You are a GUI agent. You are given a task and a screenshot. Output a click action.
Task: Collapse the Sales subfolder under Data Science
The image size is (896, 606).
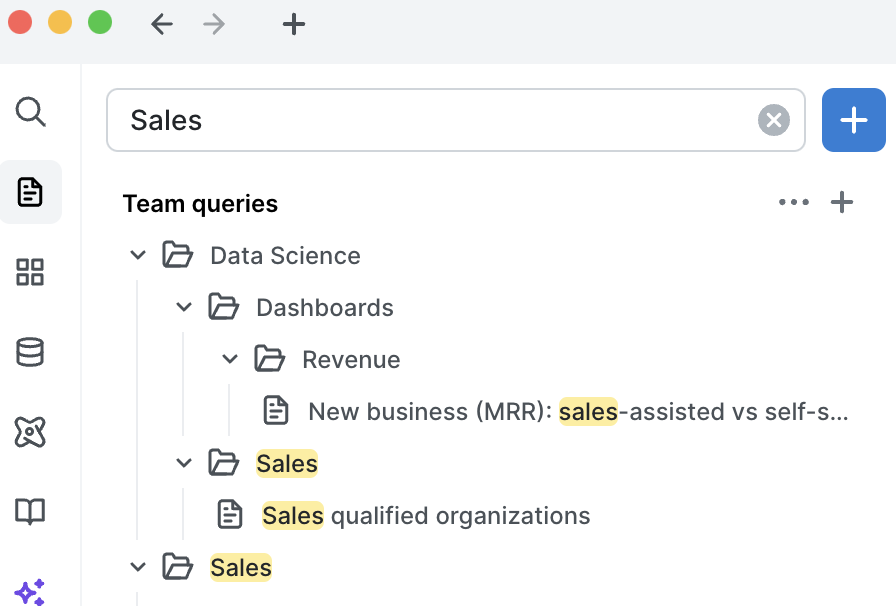coord(184,464)
